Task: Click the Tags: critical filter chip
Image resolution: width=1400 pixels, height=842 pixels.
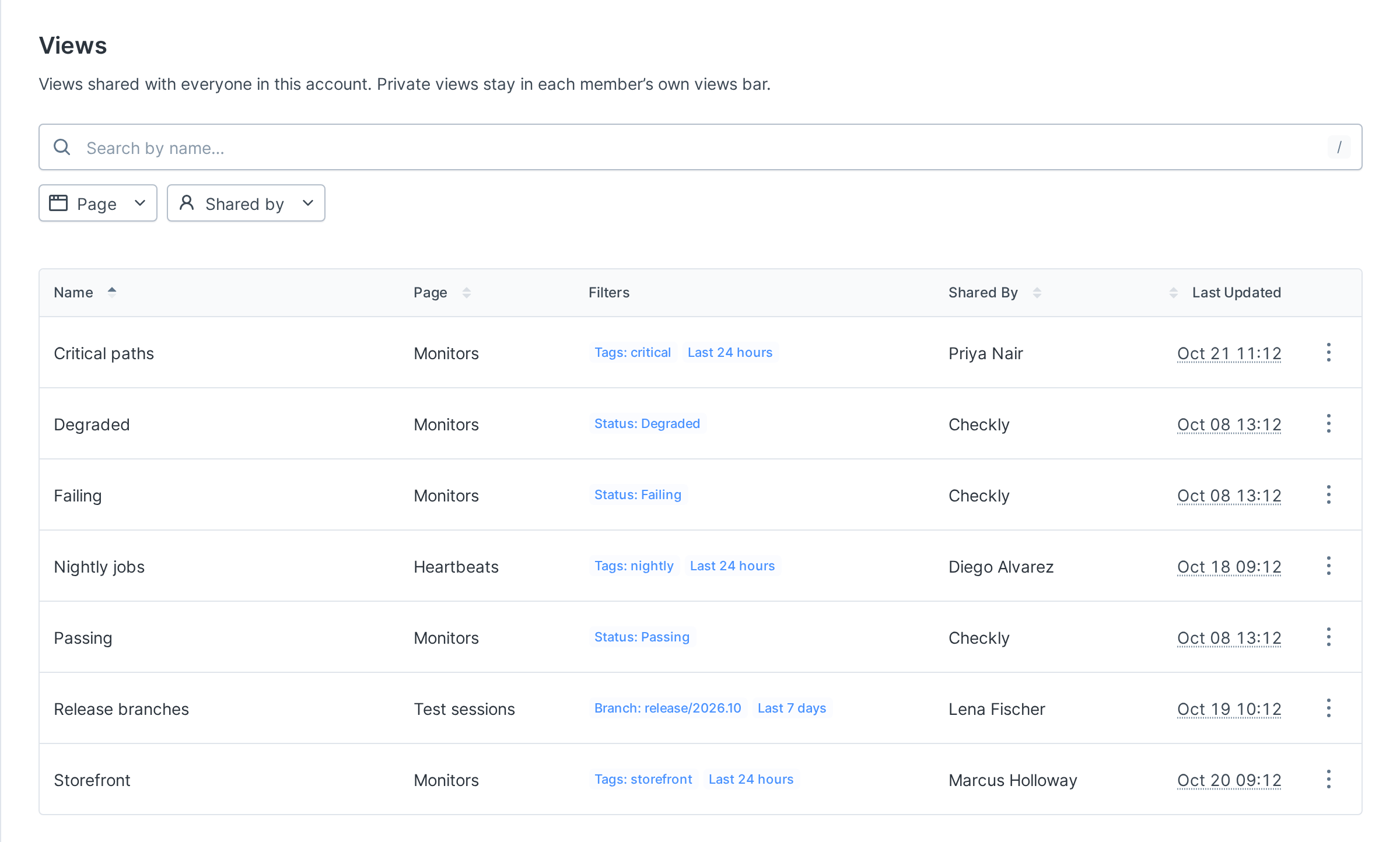Action: 632,352
